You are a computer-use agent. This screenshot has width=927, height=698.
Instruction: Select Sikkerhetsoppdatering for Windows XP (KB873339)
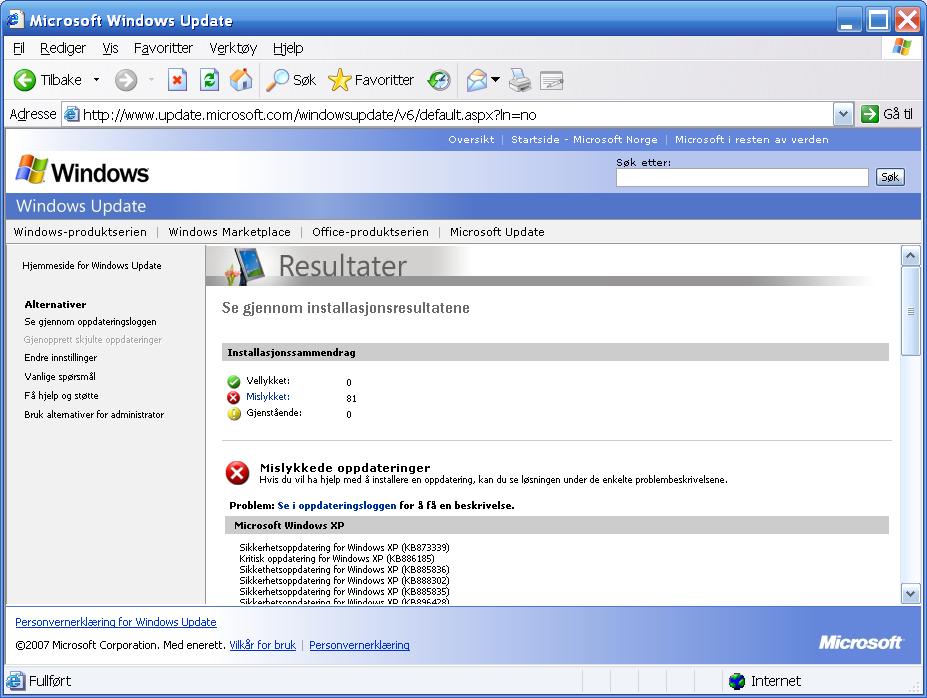click(344, 547)
